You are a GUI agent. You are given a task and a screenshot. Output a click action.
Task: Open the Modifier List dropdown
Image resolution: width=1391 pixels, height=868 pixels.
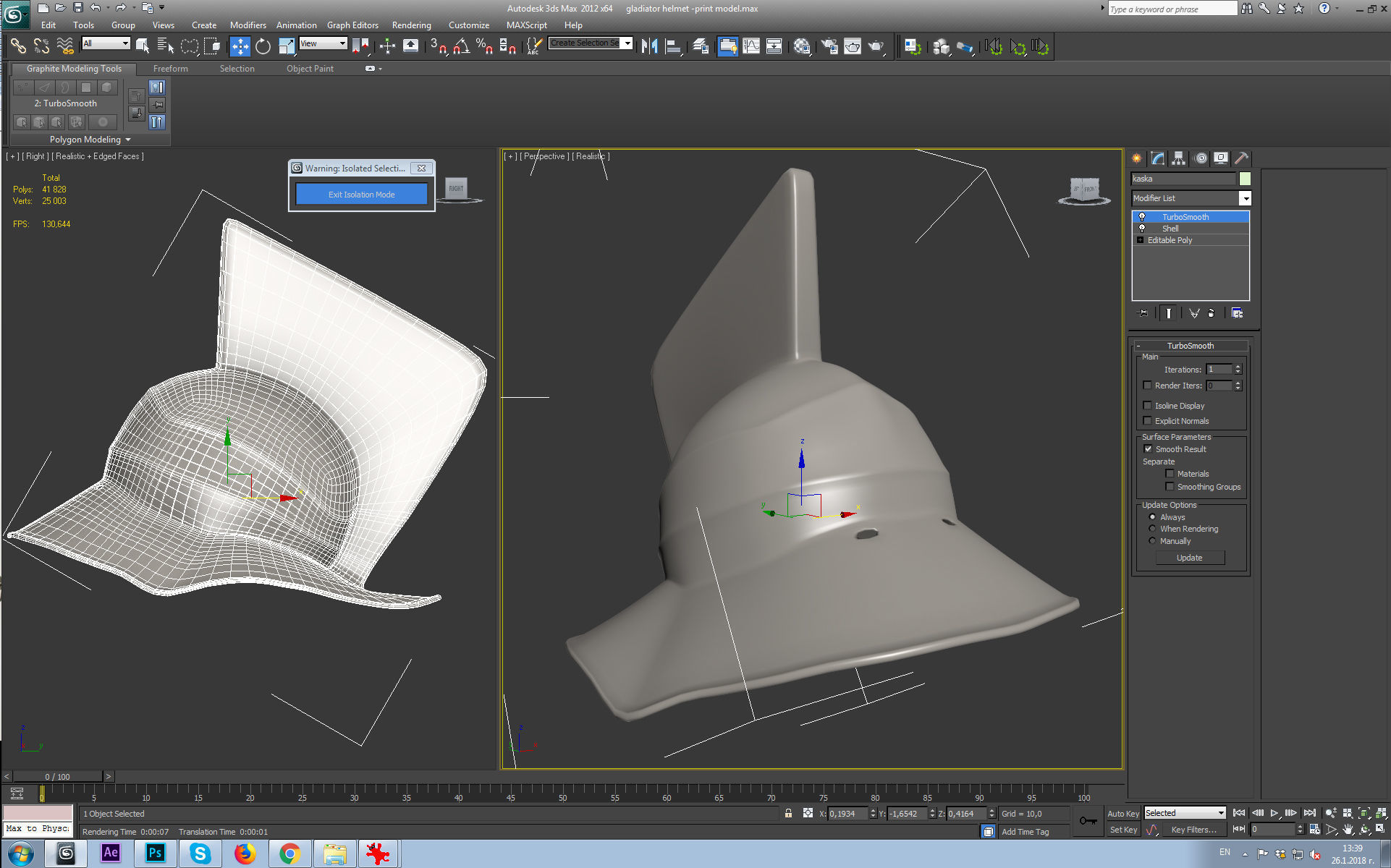[x=1245, y=198]
